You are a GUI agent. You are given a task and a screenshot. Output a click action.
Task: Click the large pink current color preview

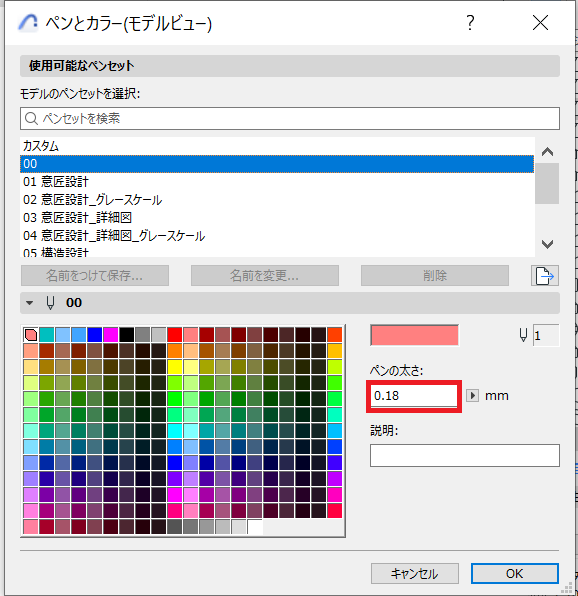414,335
